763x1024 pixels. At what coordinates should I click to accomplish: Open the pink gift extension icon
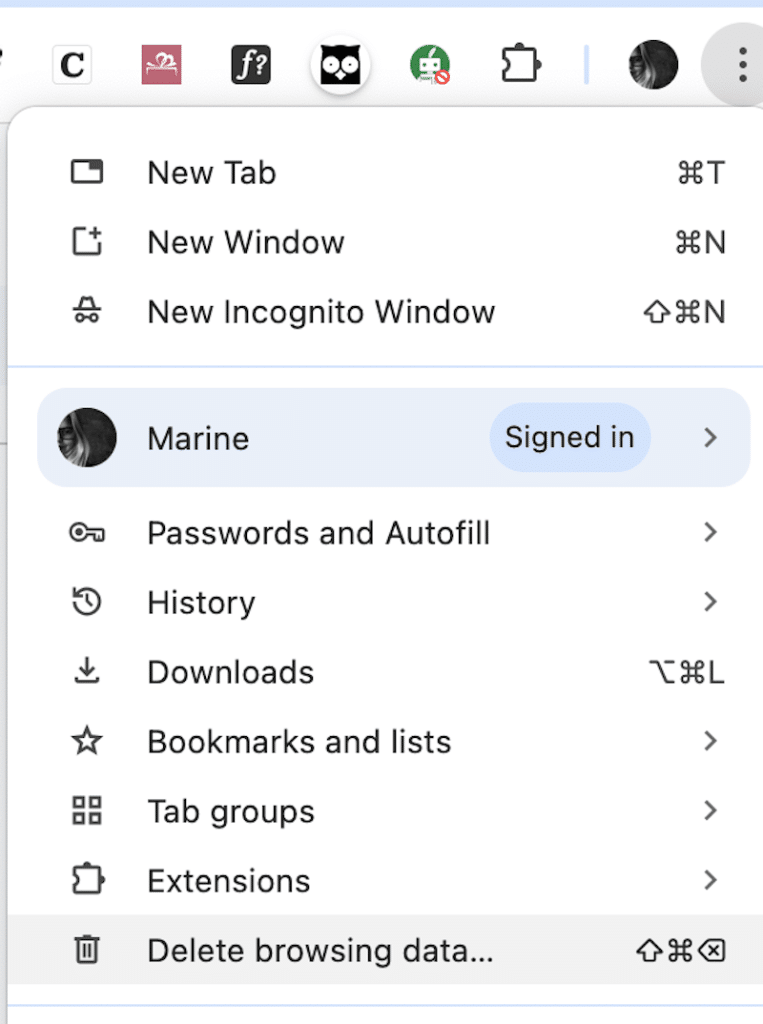click(x=161, y=65)
